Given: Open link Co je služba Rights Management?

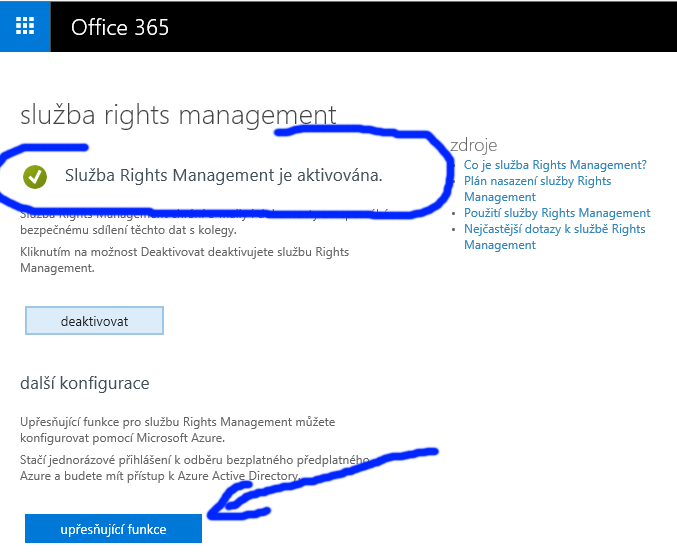Looking at the screenshot, I should [x=555, y=165].
